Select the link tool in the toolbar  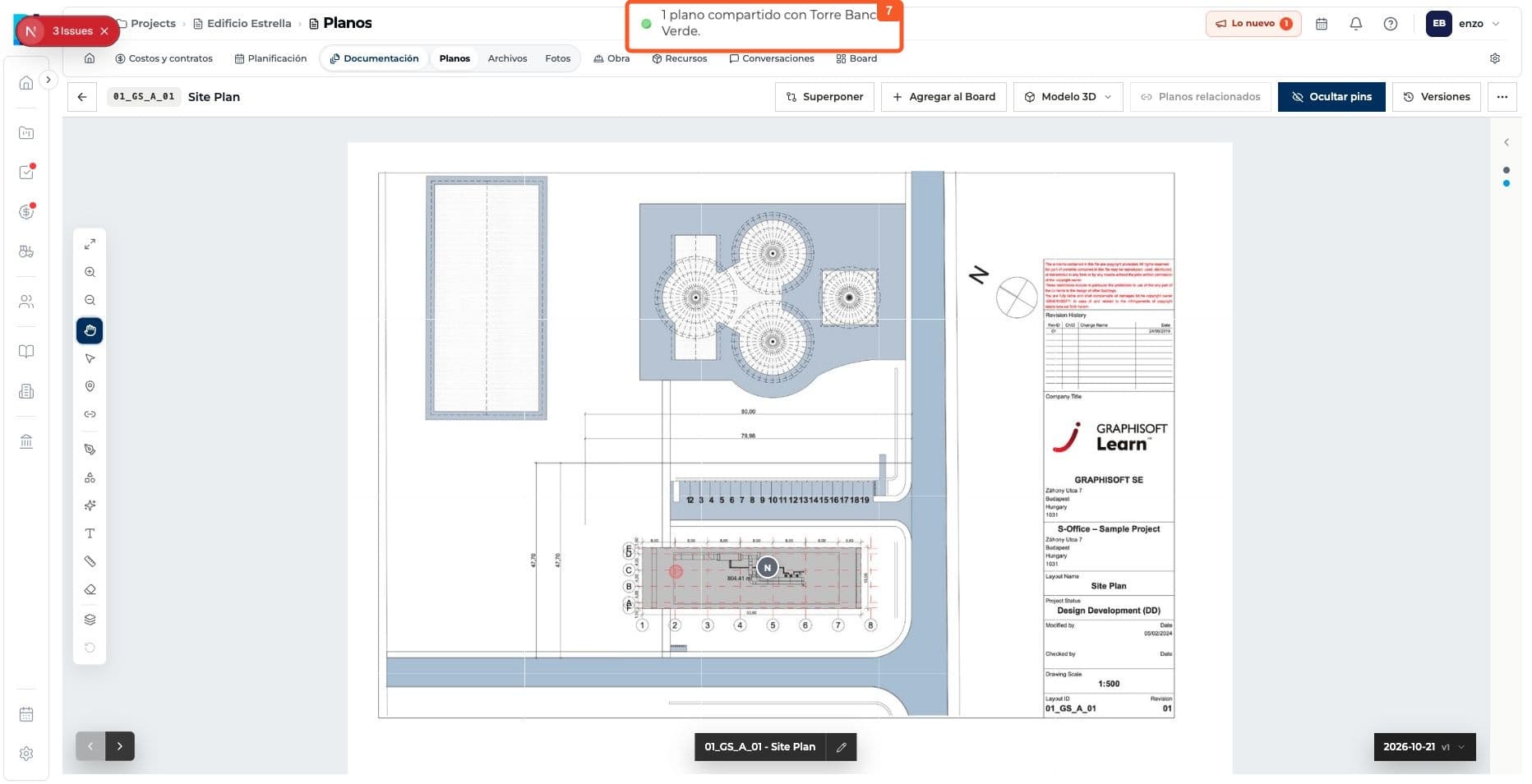point(90,414)
